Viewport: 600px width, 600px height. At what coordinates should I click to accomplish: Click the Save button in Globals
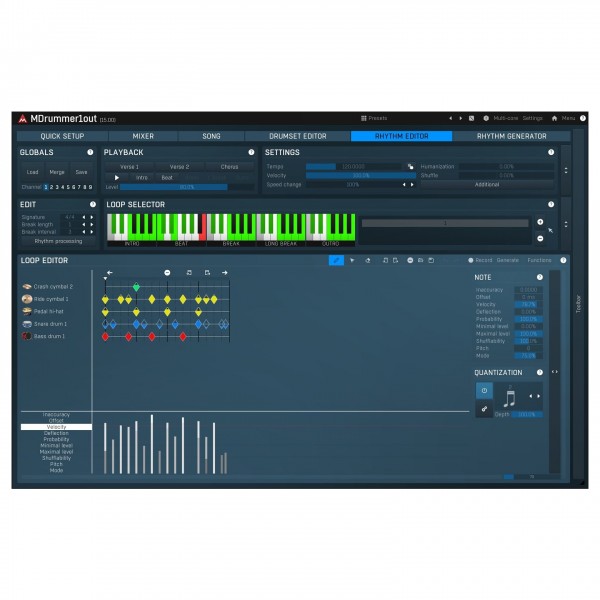(x=81, y=172)
